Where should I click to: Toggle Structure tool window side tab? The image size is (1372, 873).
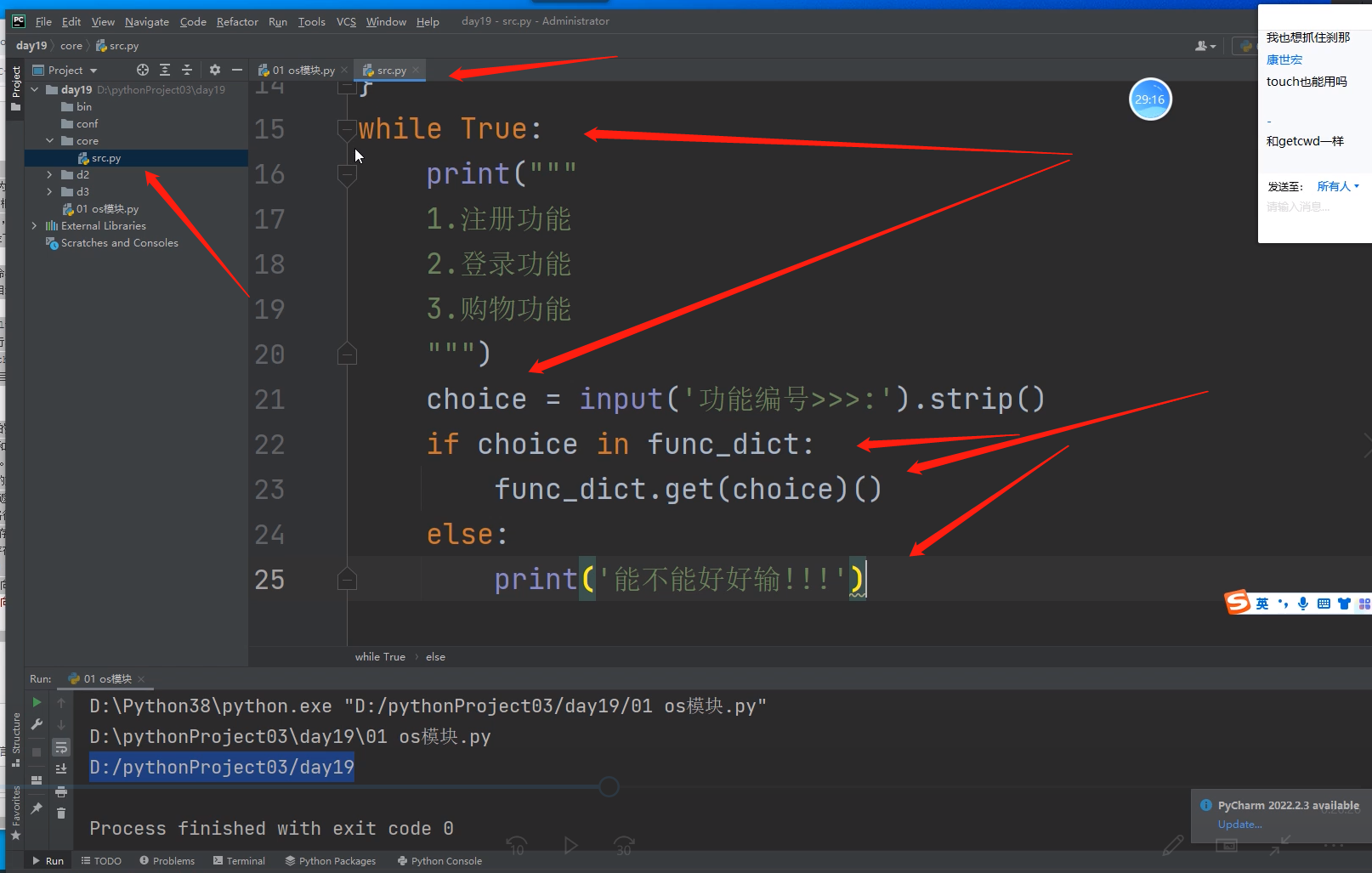click(x=15, y=739)
